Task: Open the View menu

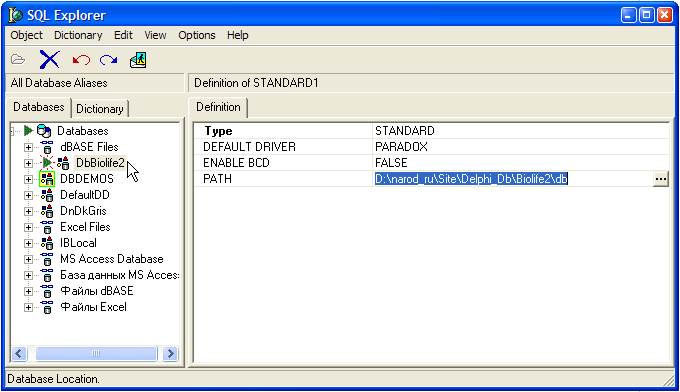Action: tap(155, 35)
